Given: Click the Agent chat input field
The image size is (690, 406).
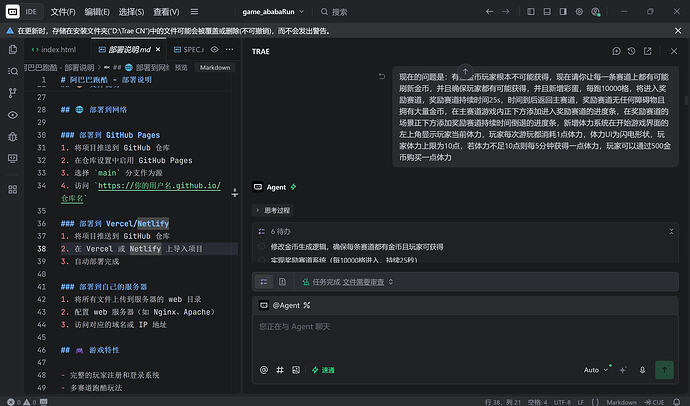Looking at the screenshot, I should [x=465, y=338].
